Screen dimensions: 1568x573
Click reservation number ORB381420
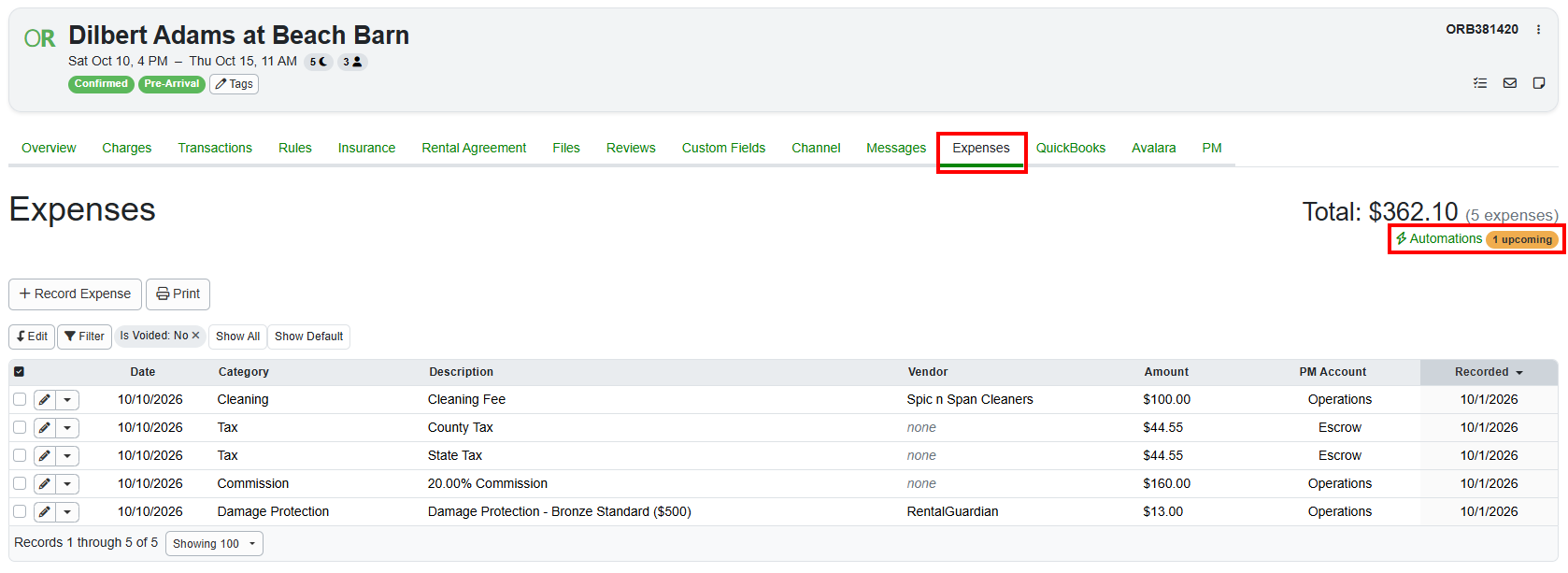(x=1482, y=30)
